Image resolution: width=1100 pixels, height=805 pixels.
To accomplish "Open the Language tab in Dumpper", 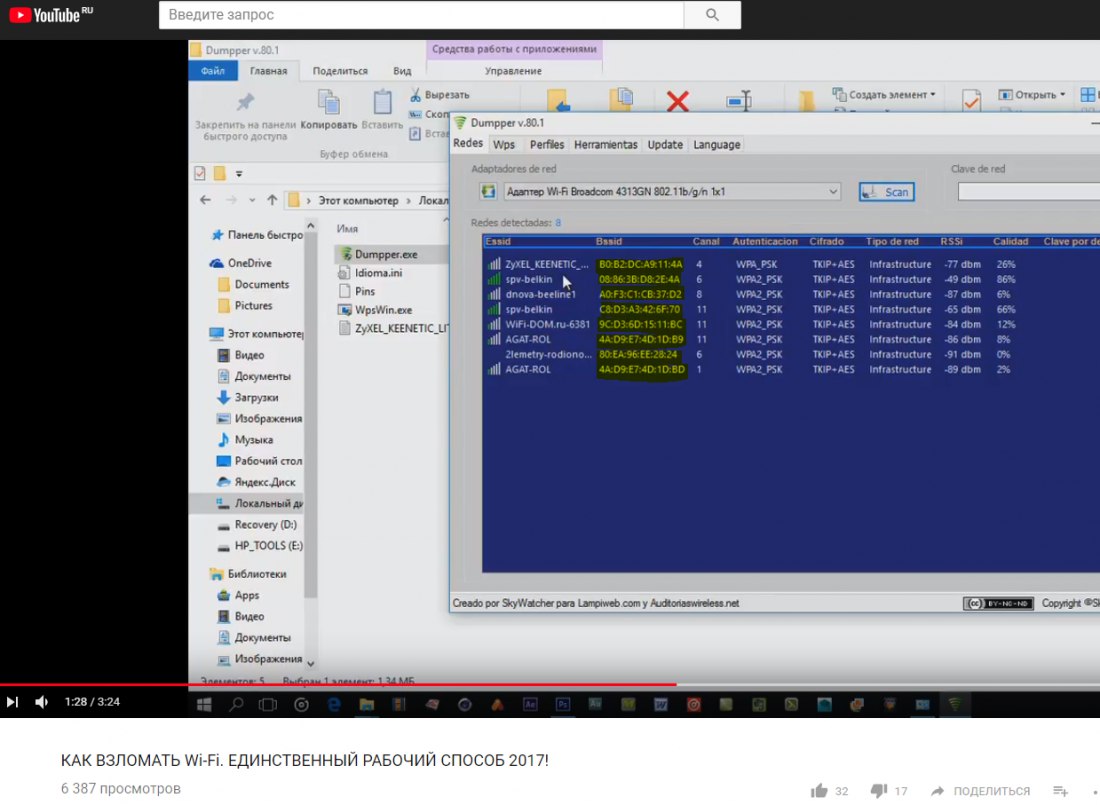I will (x=716, y=145).
